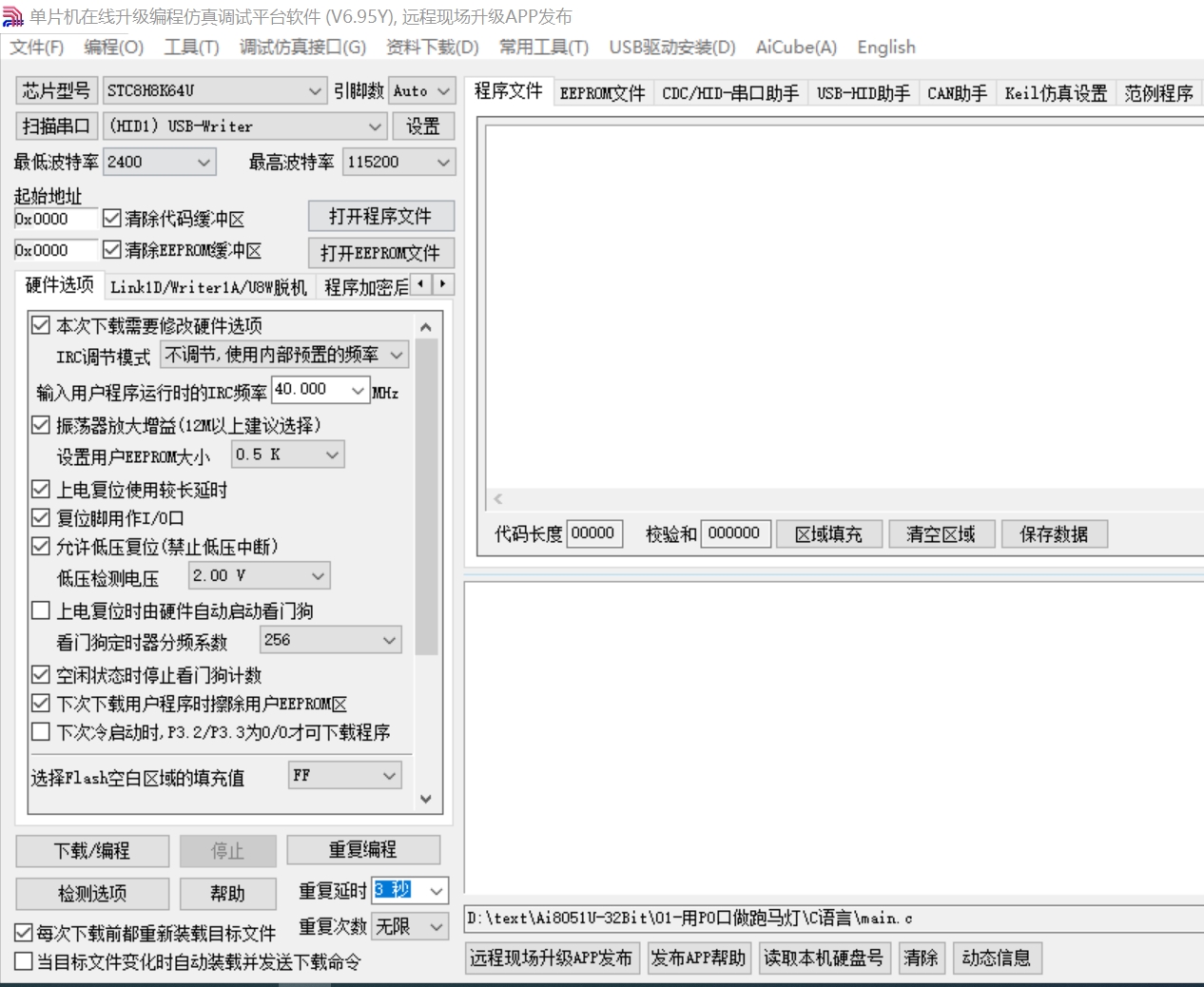This screenshot has height=987, width=1204.
Task: Click the right tab scroll arrow
Action: click(442, 284)
